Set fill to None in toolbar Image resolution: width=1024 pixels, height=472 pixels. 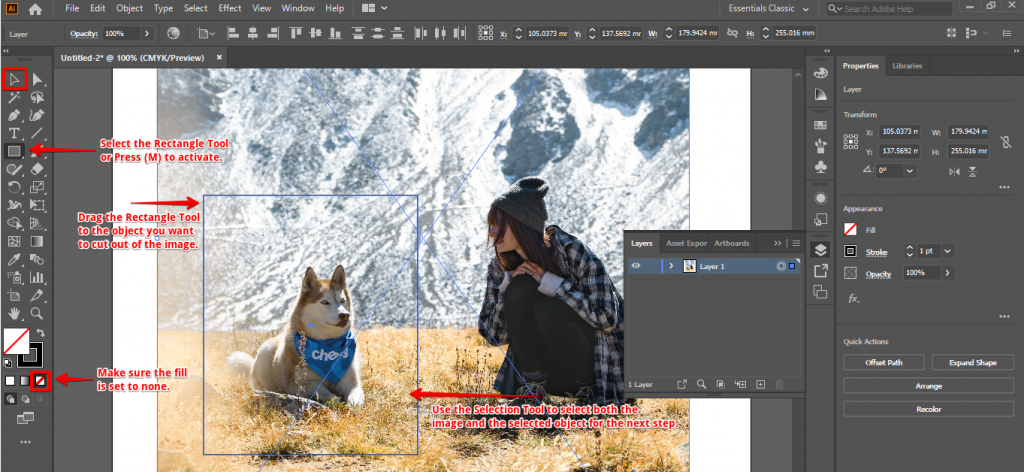point(41,380)
